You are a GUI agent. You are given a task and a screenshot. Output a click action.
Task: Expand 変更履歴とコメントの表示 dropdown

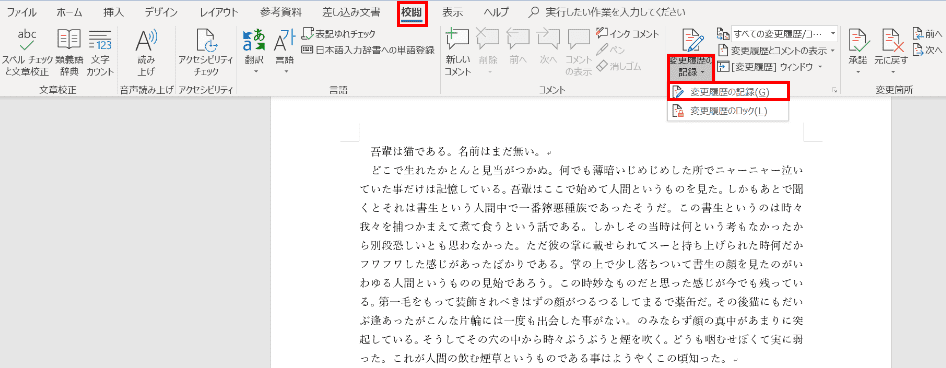click(x=833, y=50)
